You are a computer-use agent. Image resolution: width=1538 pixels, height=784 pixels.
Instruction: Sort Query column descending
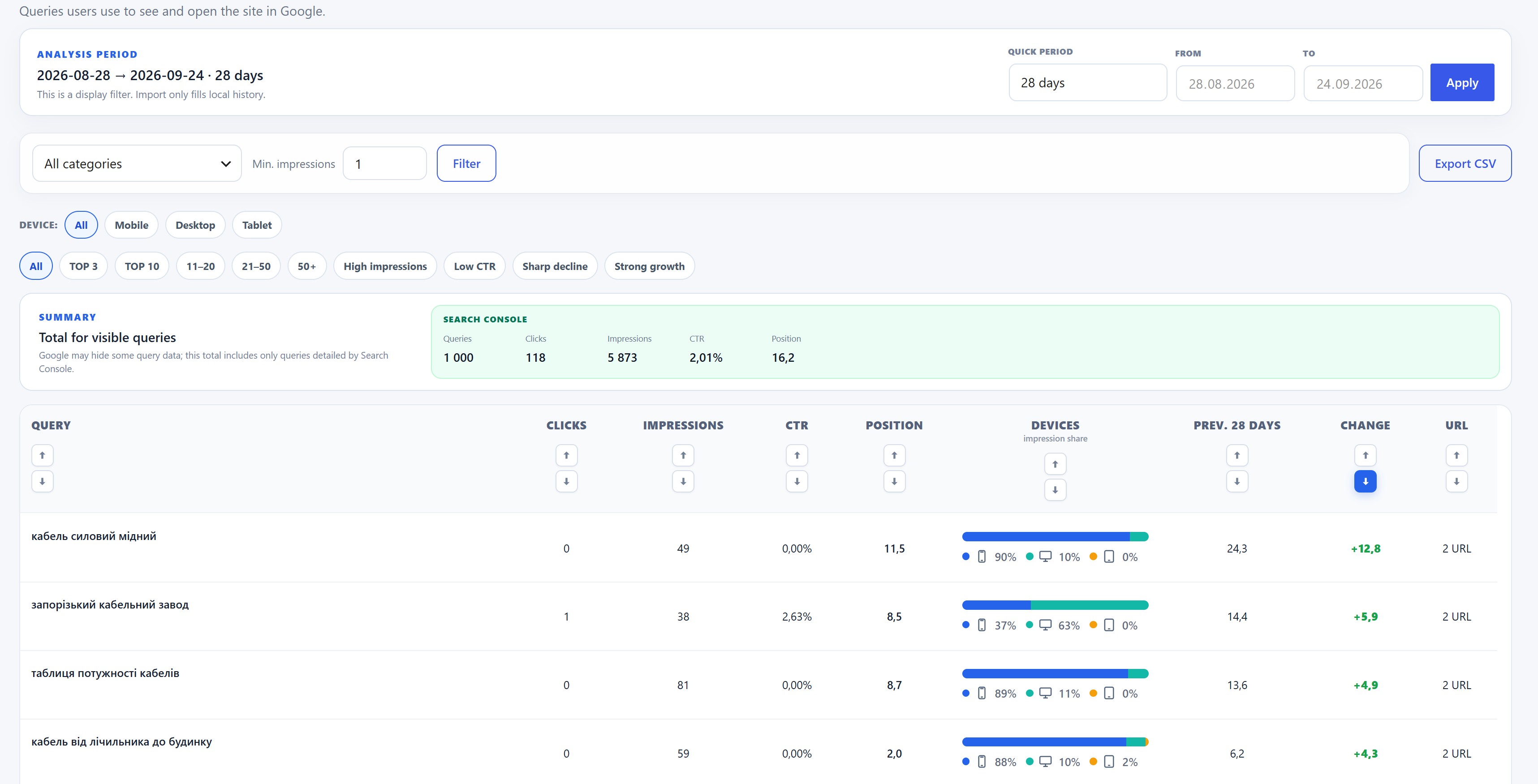(x=43, y=481)
